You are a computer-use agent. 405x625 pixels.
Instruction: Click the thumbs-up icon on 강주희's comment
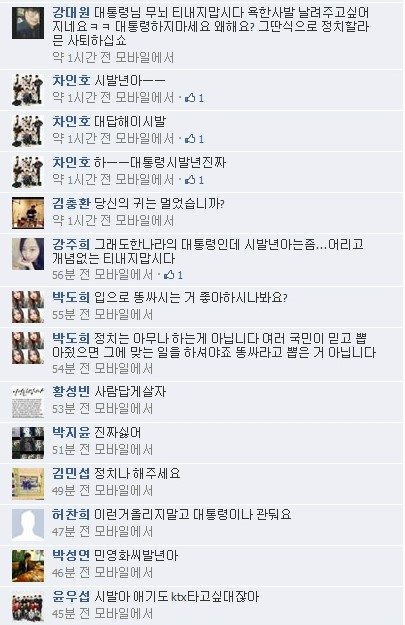(x=169, y=275)
